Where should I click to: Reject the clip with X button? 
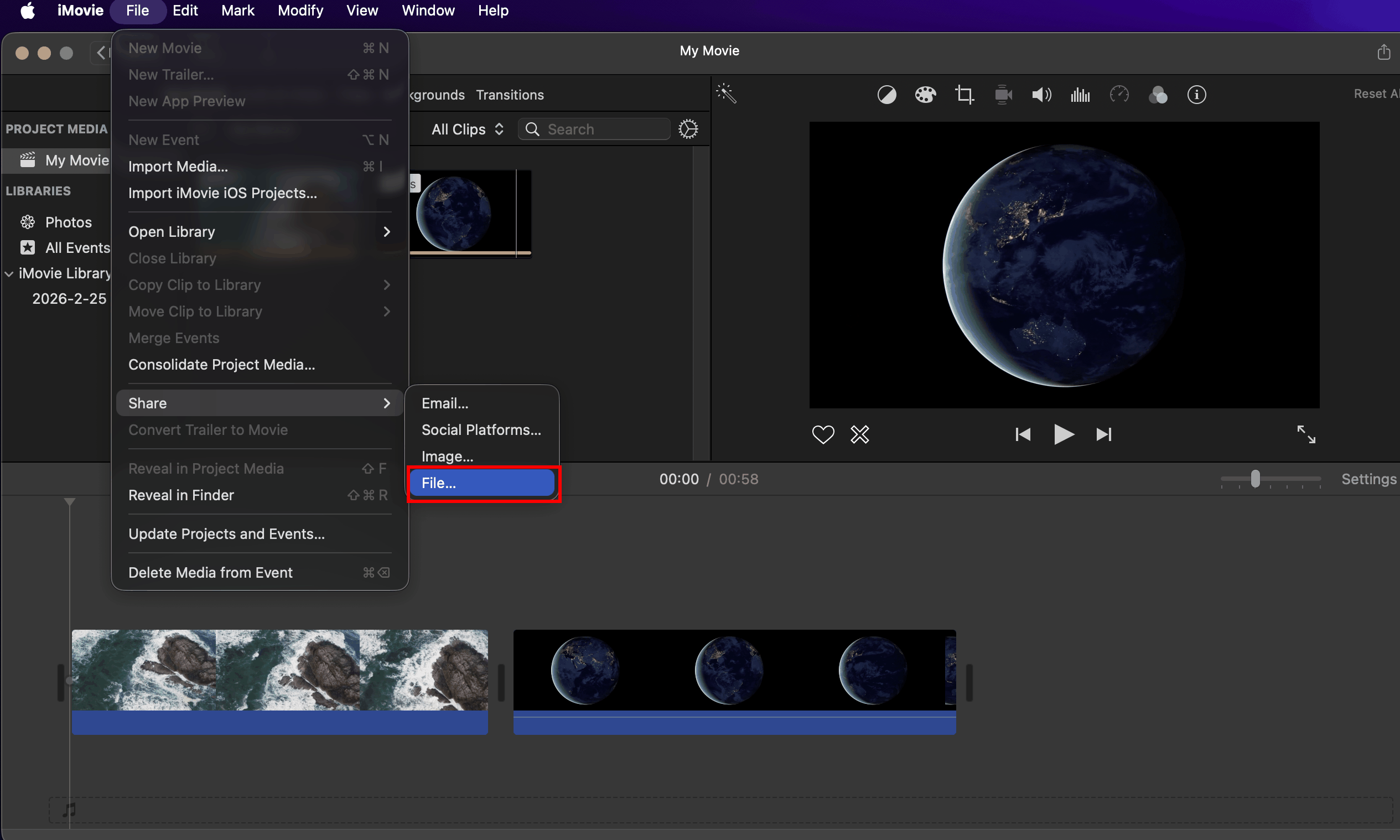pos(859,434)
